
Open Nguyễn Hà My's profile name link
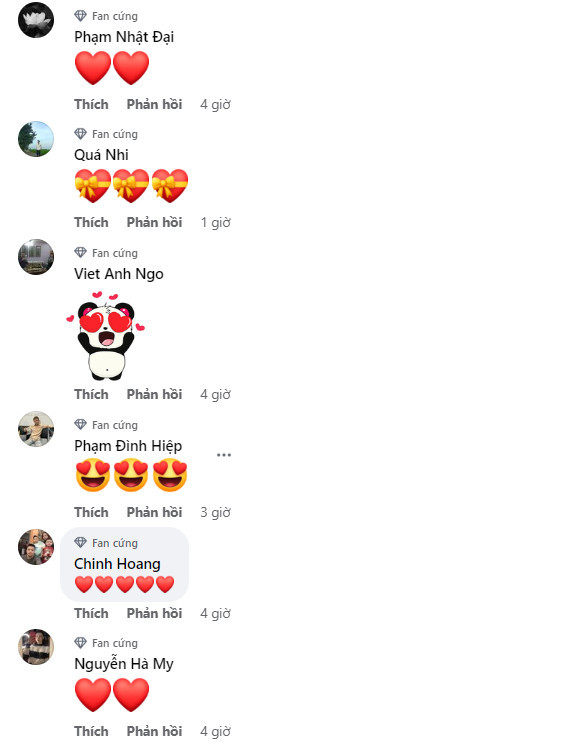(124, 664)
